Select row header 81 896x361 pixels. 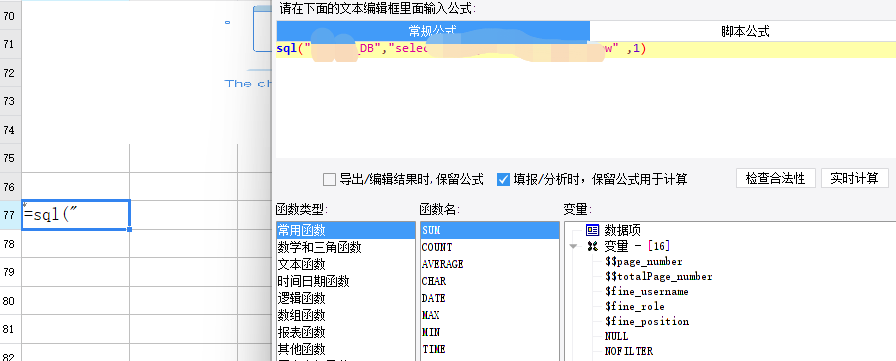coord(10,330)
